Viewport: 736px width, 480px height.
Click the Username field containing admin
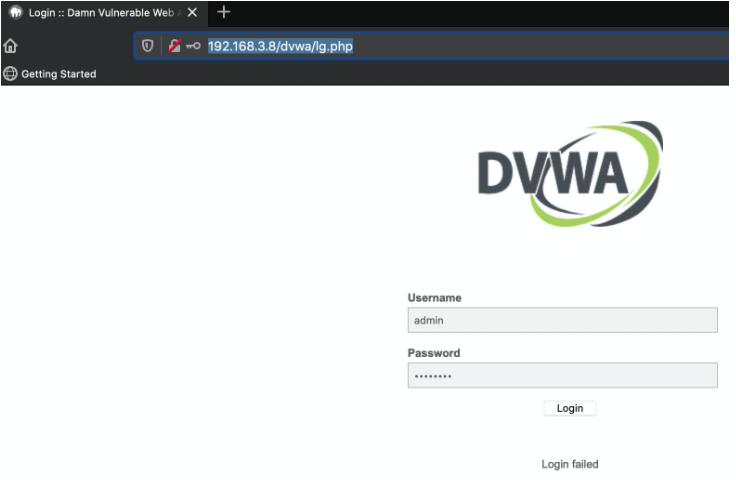[x=562, y=320]
